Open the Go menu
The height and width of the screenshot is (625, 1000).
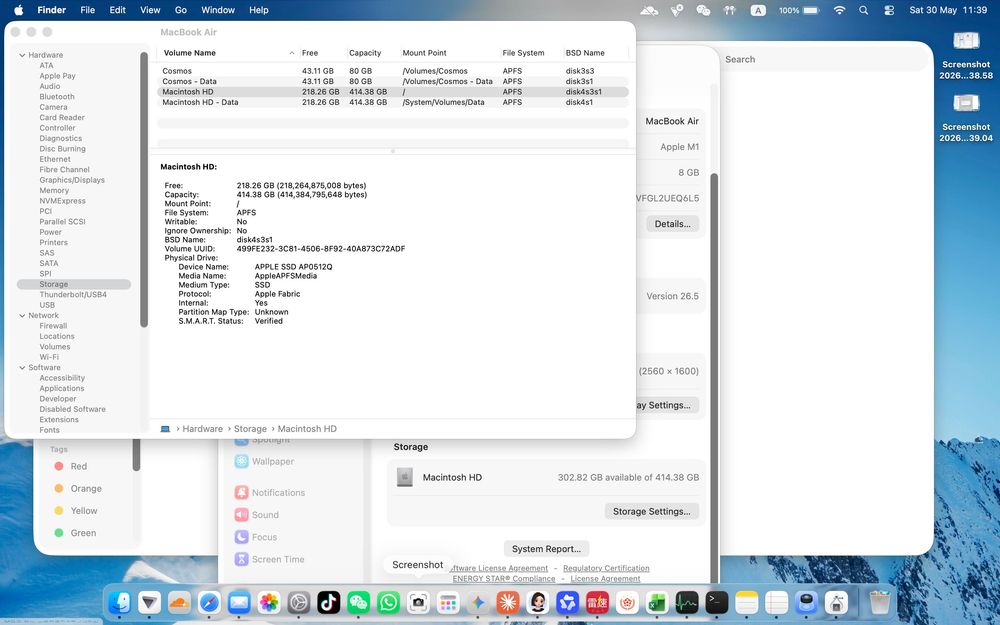click(181, 10)
